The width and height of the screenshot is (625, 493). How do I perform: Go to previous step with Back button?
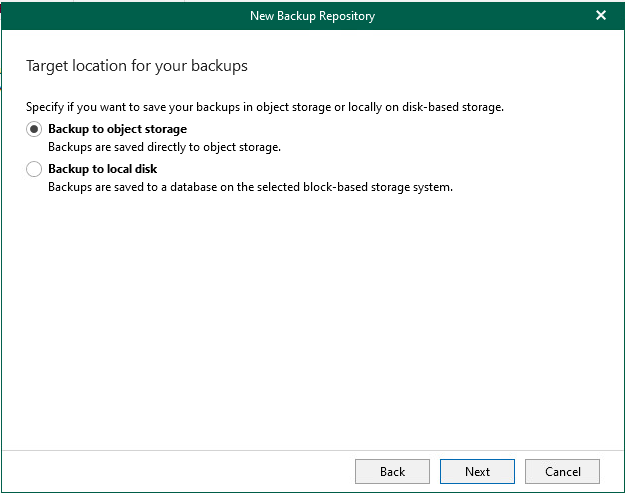(x=392, y=471)
